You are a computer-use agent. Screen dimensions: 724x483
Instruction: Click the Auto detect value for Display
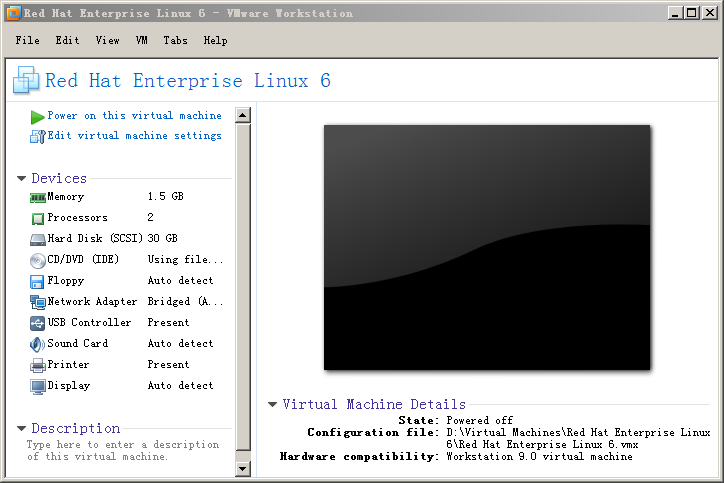pyautogui.click(x=180, y=386)
